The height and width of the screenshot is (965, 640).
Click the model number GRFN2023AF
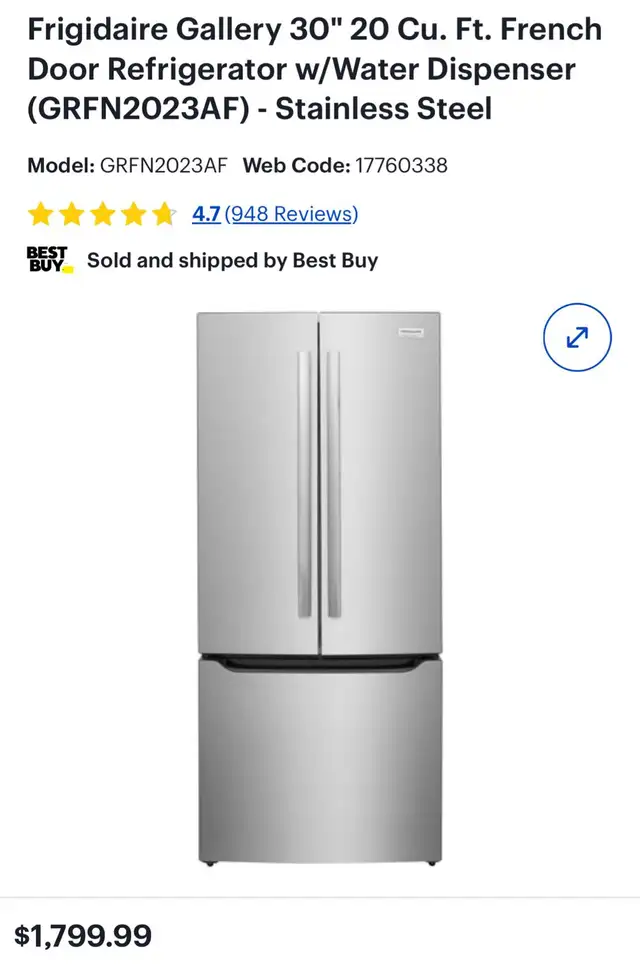tap(164, 166)
